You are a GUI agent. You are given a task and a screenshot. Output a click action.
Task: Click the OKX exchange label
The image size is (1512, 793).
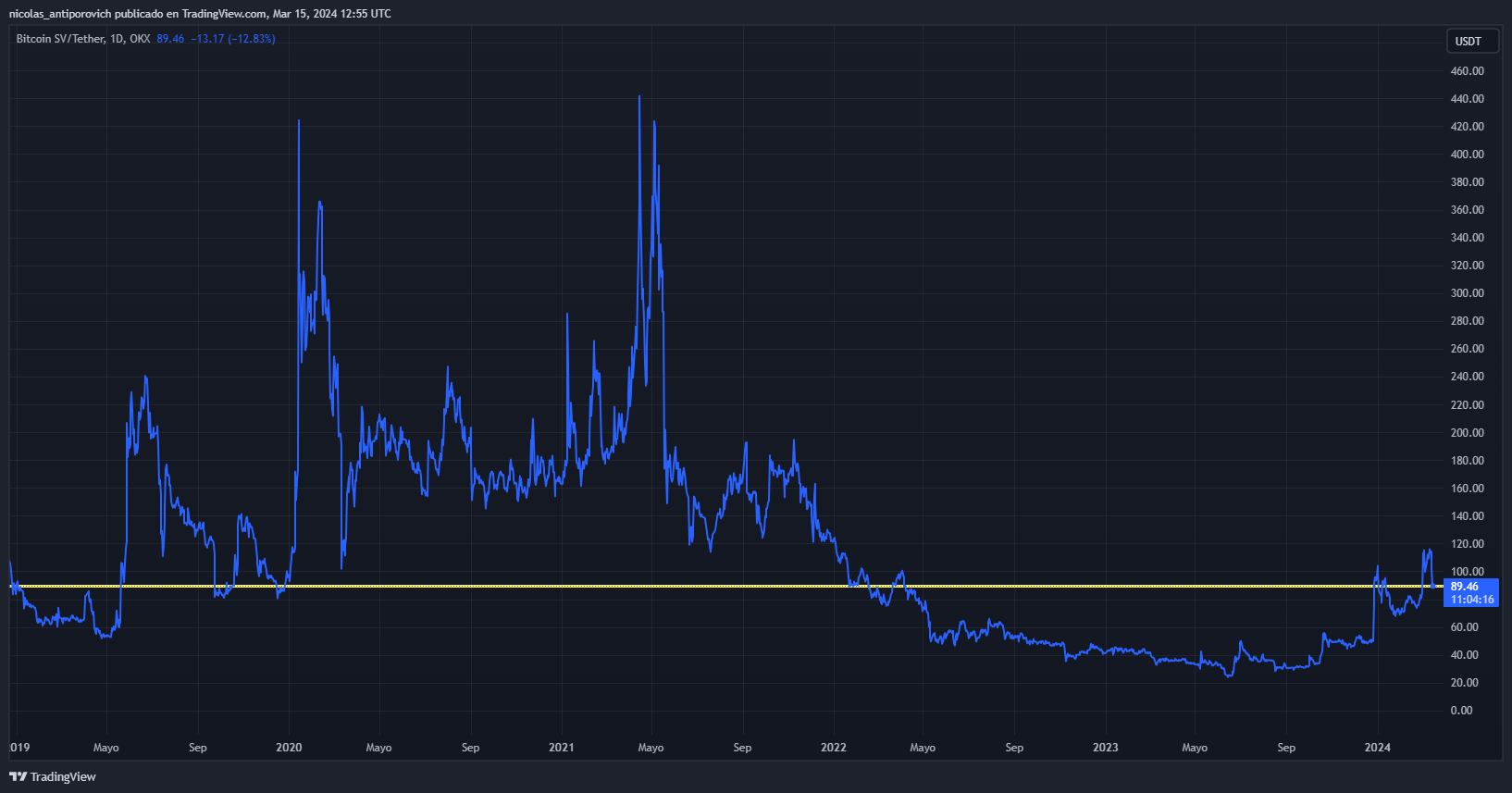pyautogui.click(x=140, y=39)
